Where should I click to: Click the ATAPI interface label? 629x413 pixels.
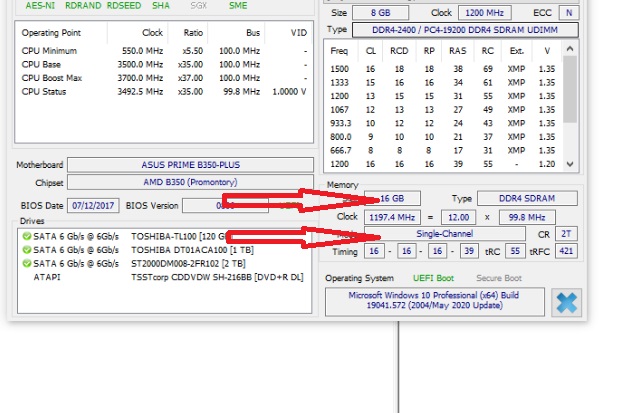pyautogui.click(x=47, y=277)
